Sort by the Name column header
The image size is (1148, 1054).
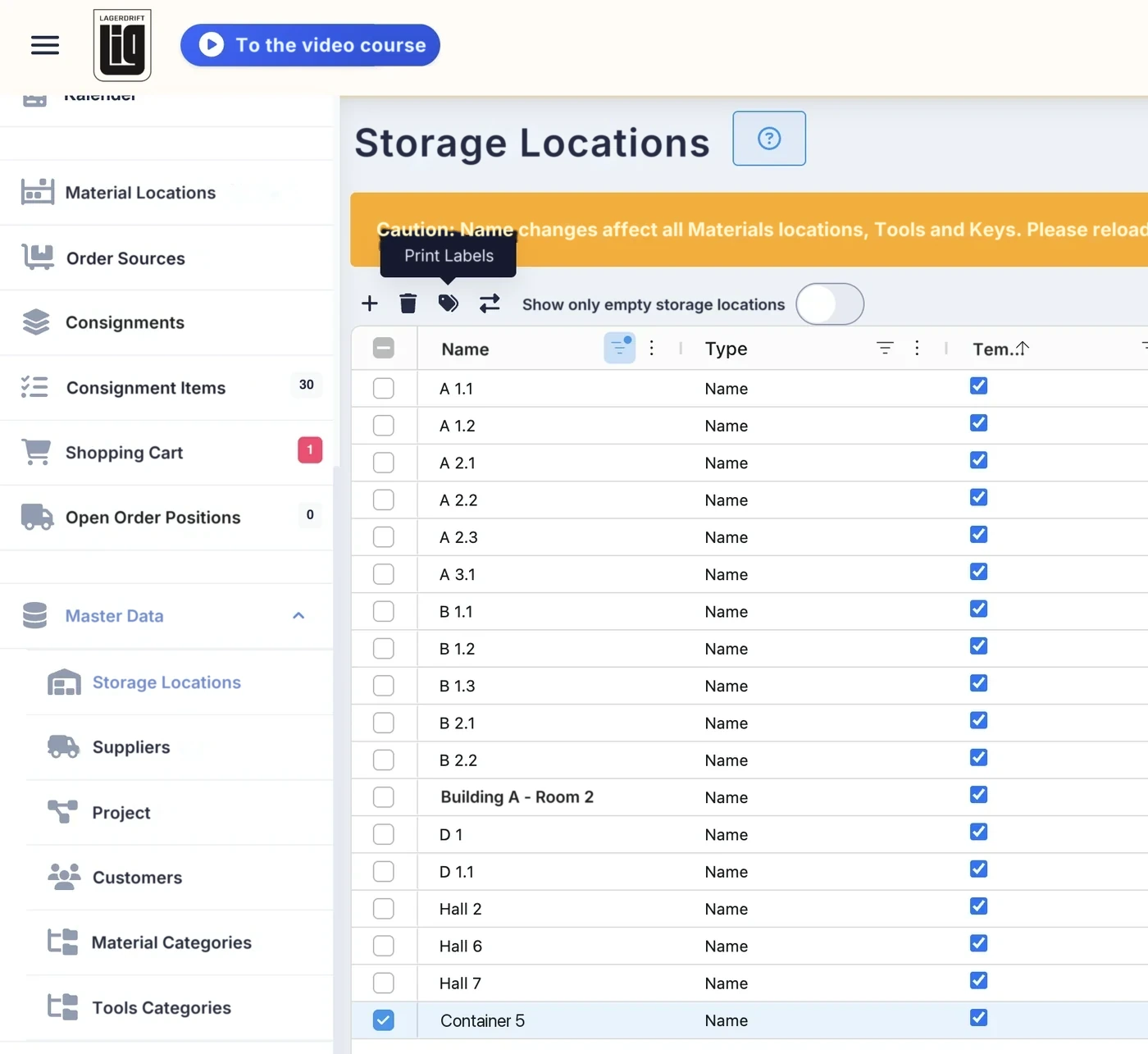tap(465, 349)
